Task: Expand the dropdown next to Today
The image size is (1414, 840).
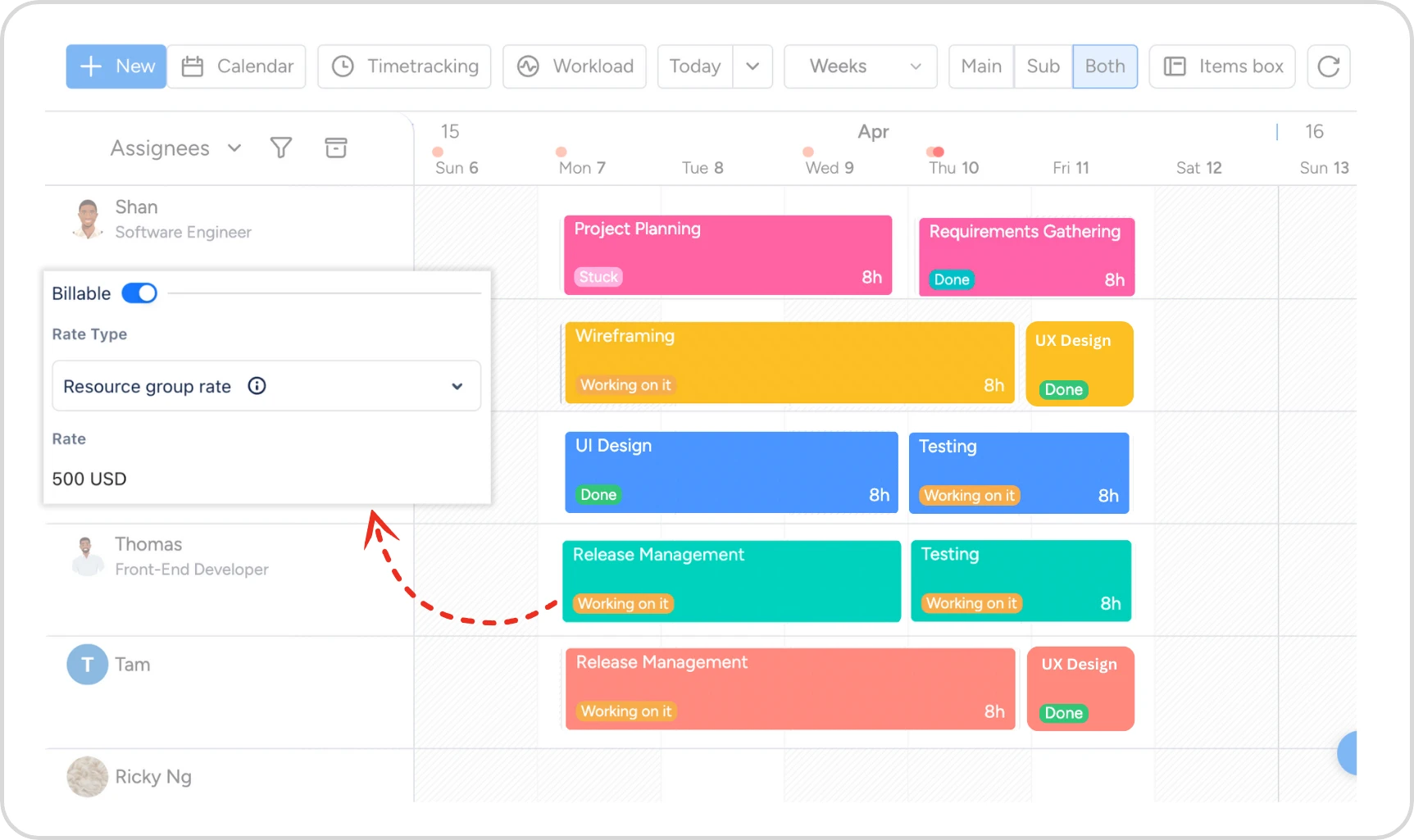Action: click(752, 66)
